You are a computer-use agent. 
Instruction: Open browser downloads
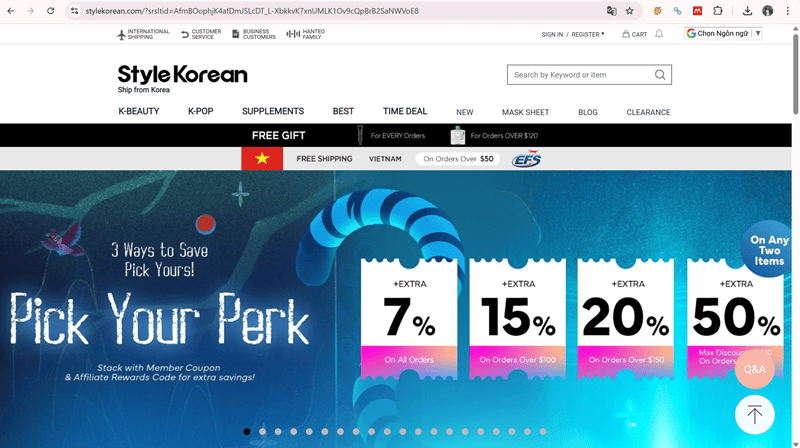tap(747, 11)
